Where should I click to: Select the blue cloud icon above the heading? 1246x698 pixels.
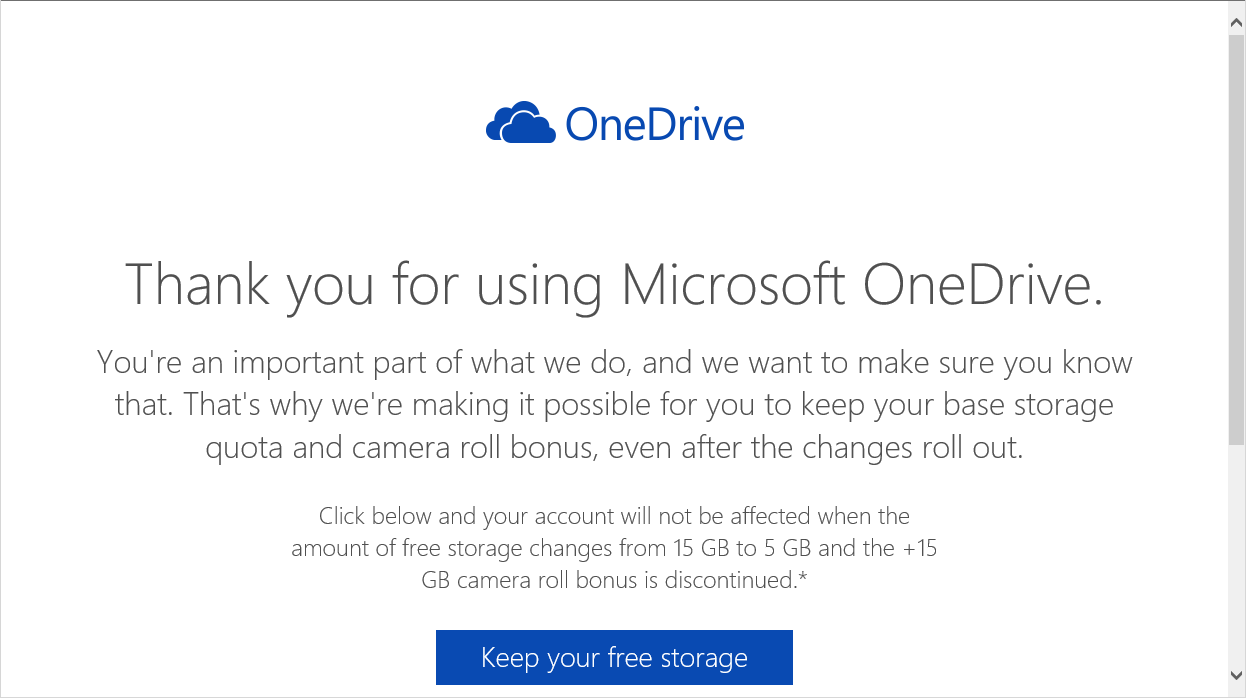522,122
